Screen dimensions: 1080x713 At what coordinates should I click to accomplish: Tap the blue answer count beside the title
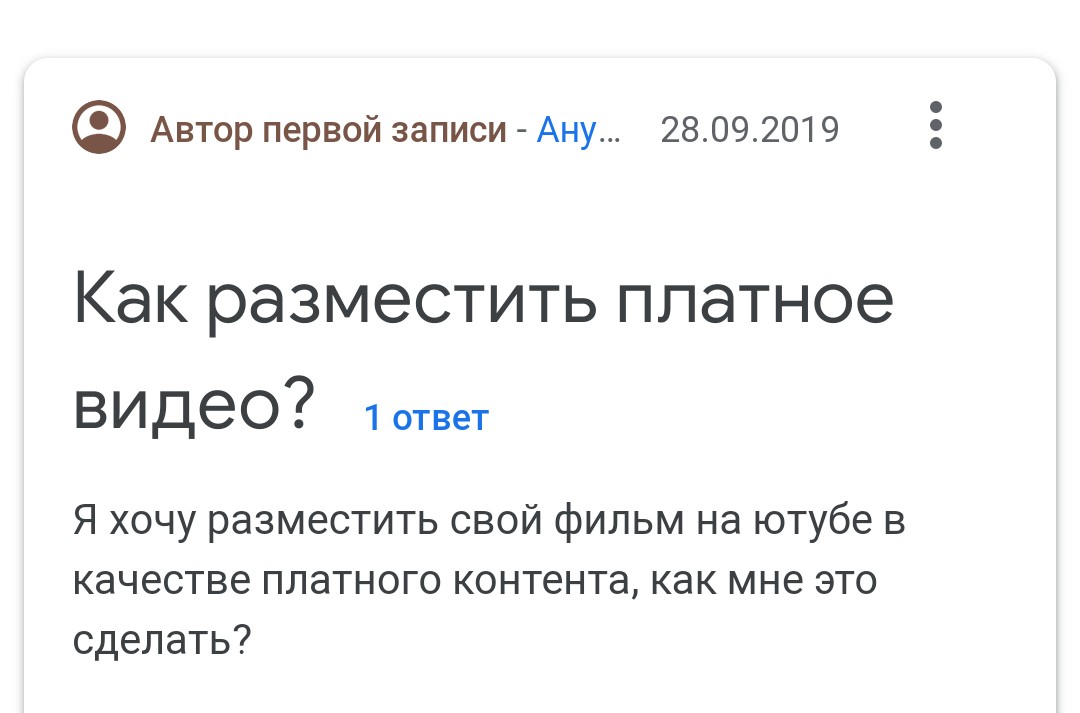pyautogui.click(x=426, y=417)
